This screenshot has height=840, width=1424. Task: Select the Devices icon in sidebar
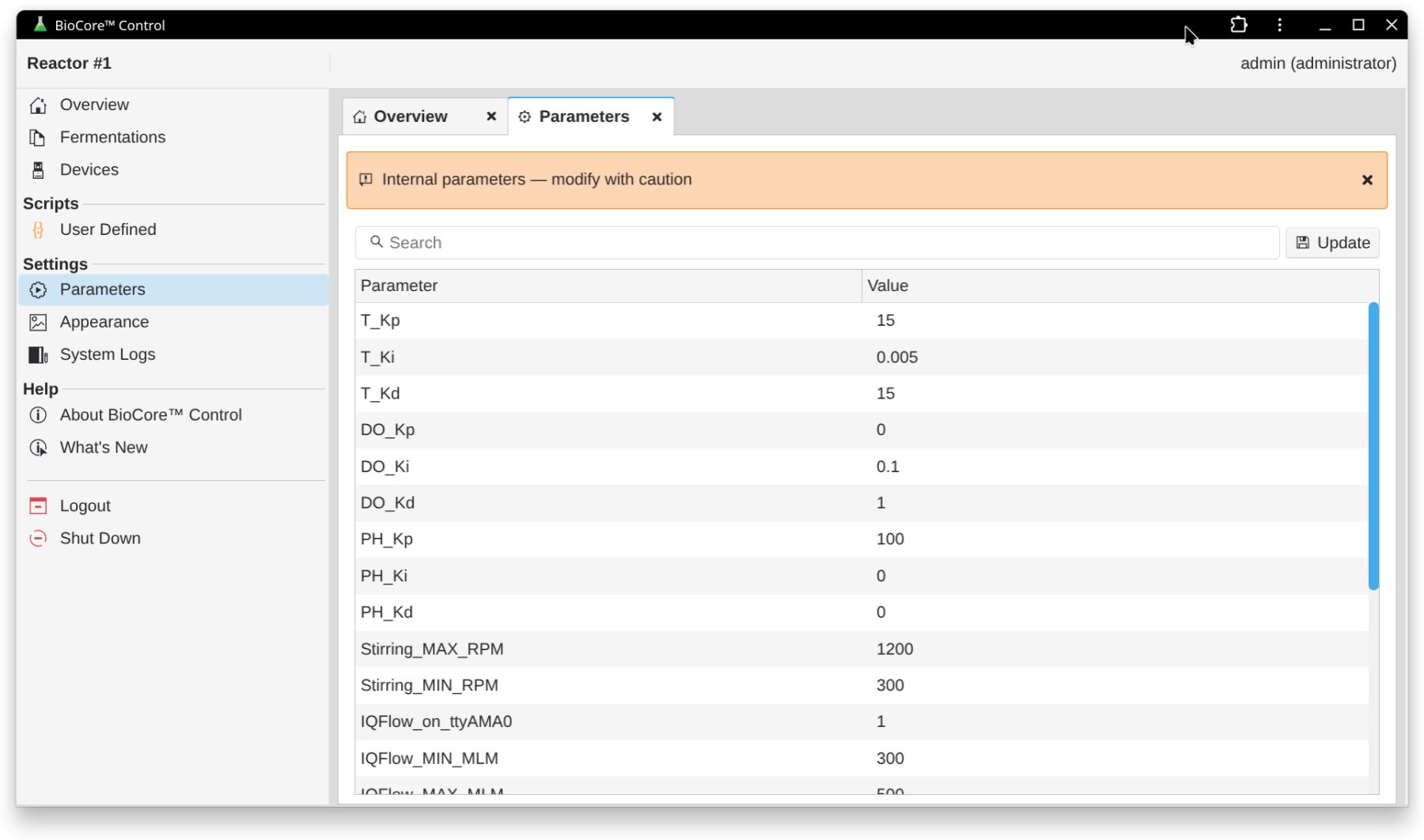(x=38, y=170)
